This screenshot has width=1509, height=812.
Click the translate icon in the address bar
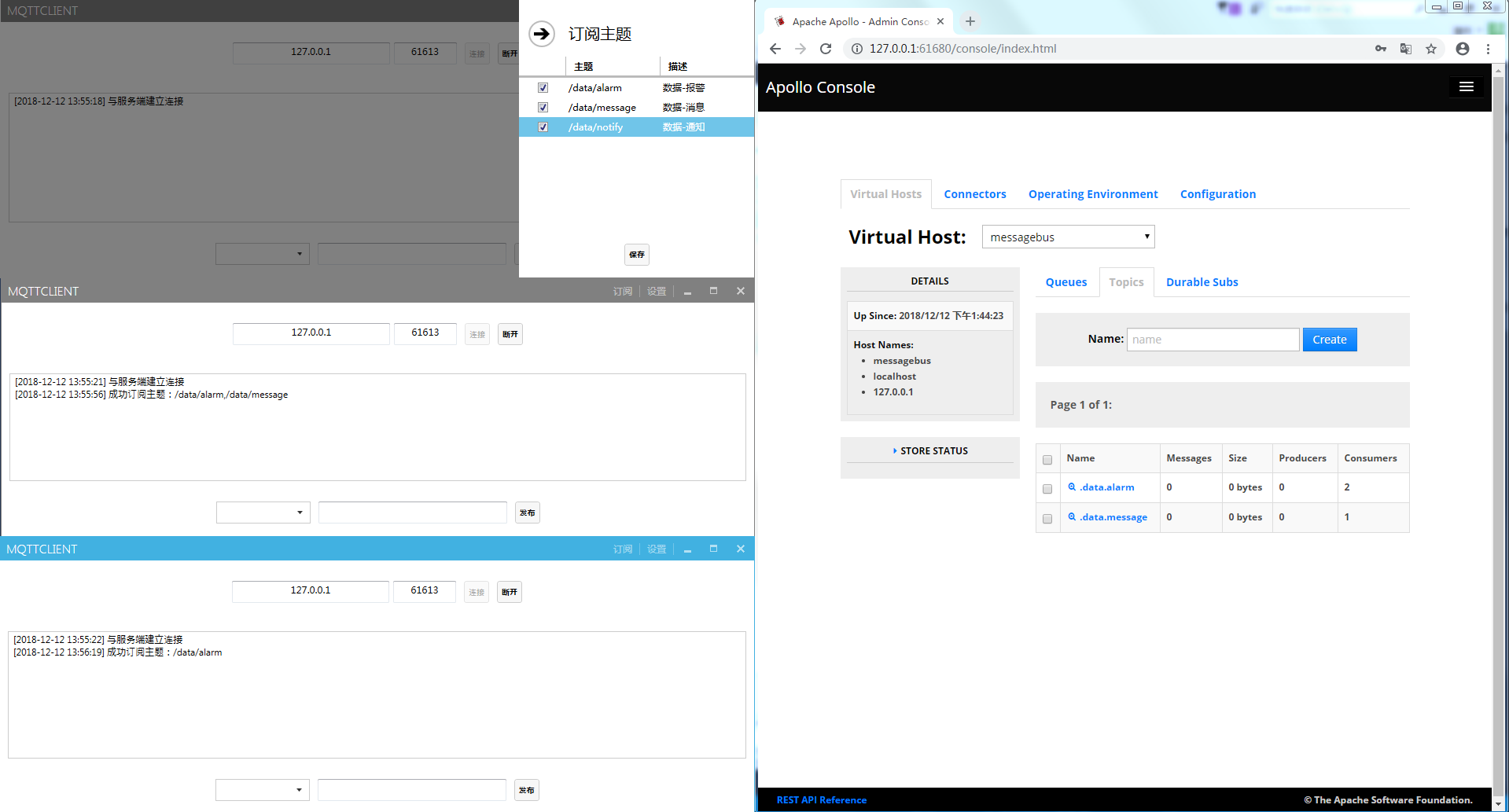[1405, 48]
